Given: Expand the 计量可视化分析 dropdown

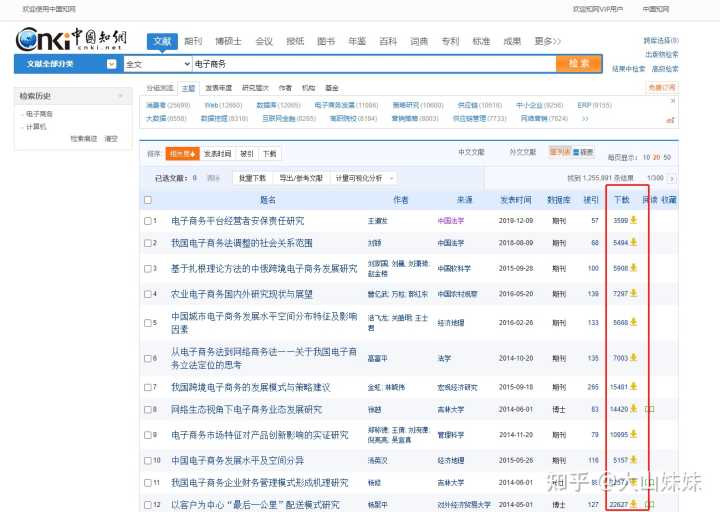Looking at the screenshot, I should click(391, 178).
